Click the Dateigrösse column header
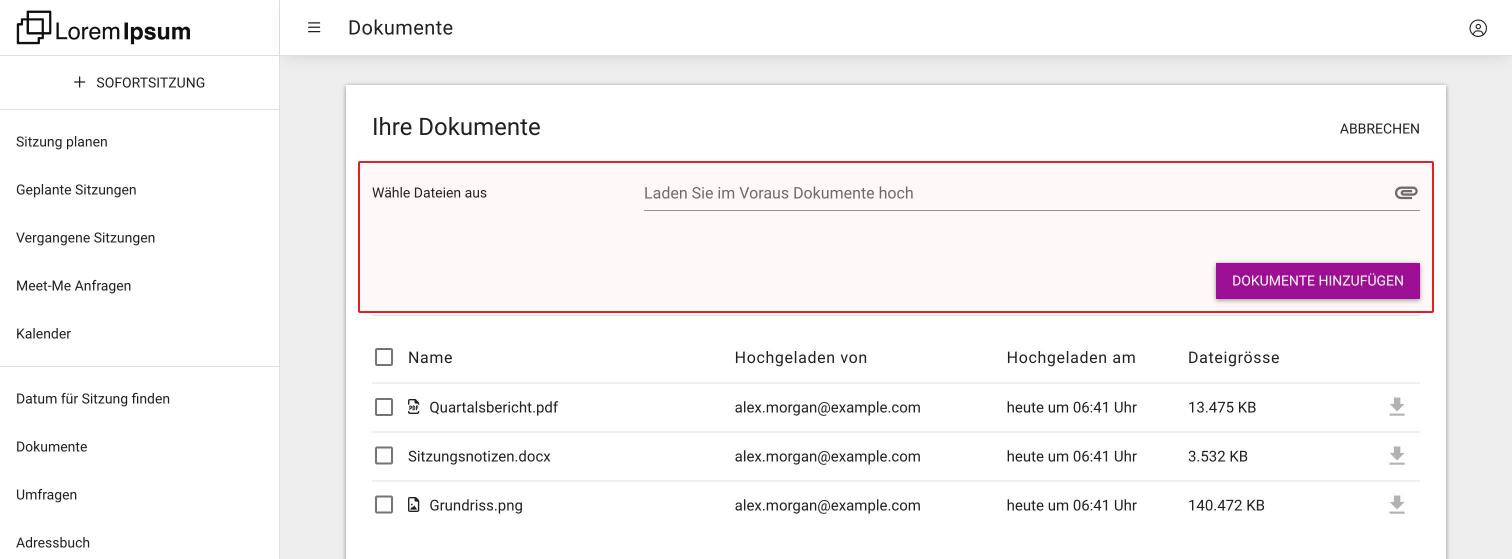Viewport: 1512px width, 559px height. (1234, 357)
